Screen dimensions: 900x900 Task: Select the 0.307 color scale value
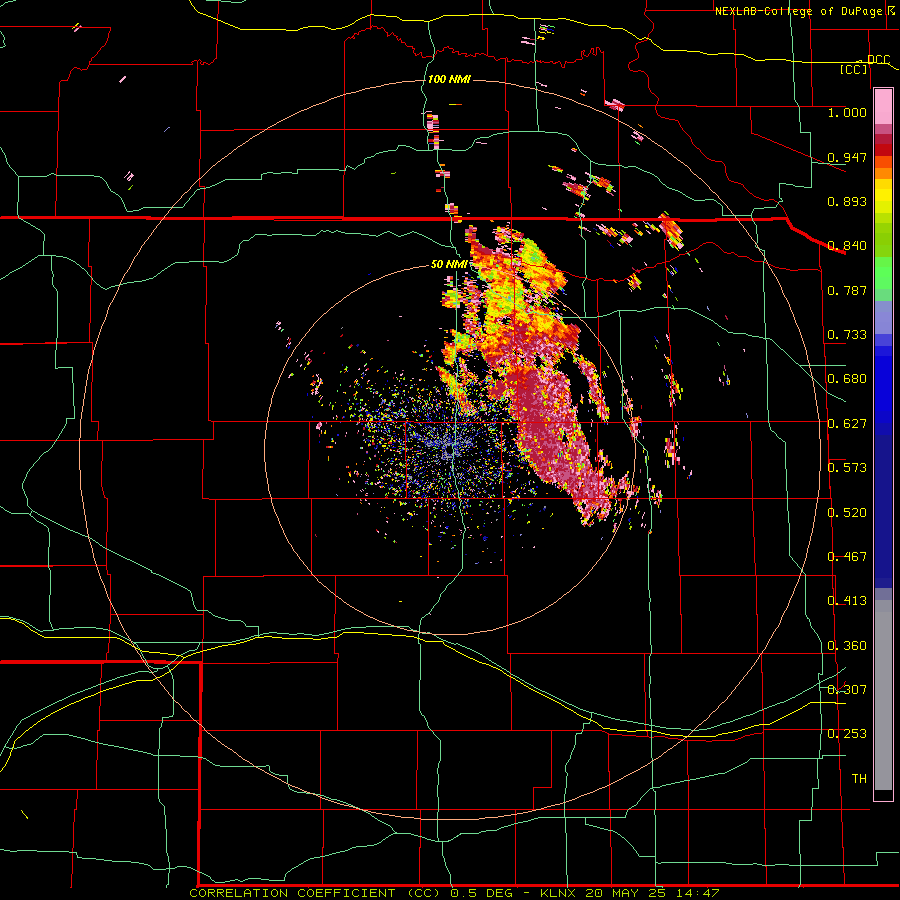847,690
